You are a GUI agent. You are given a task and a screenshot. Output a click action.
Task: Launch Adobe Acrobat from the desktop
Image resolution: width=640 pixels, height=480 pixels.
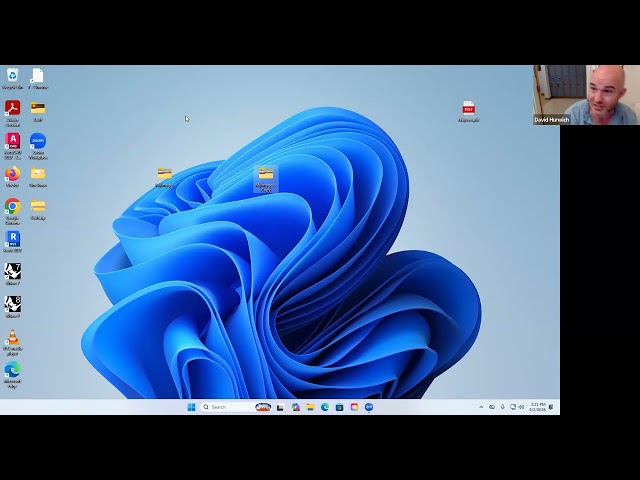pyautogui.click(x=13, y=113)
